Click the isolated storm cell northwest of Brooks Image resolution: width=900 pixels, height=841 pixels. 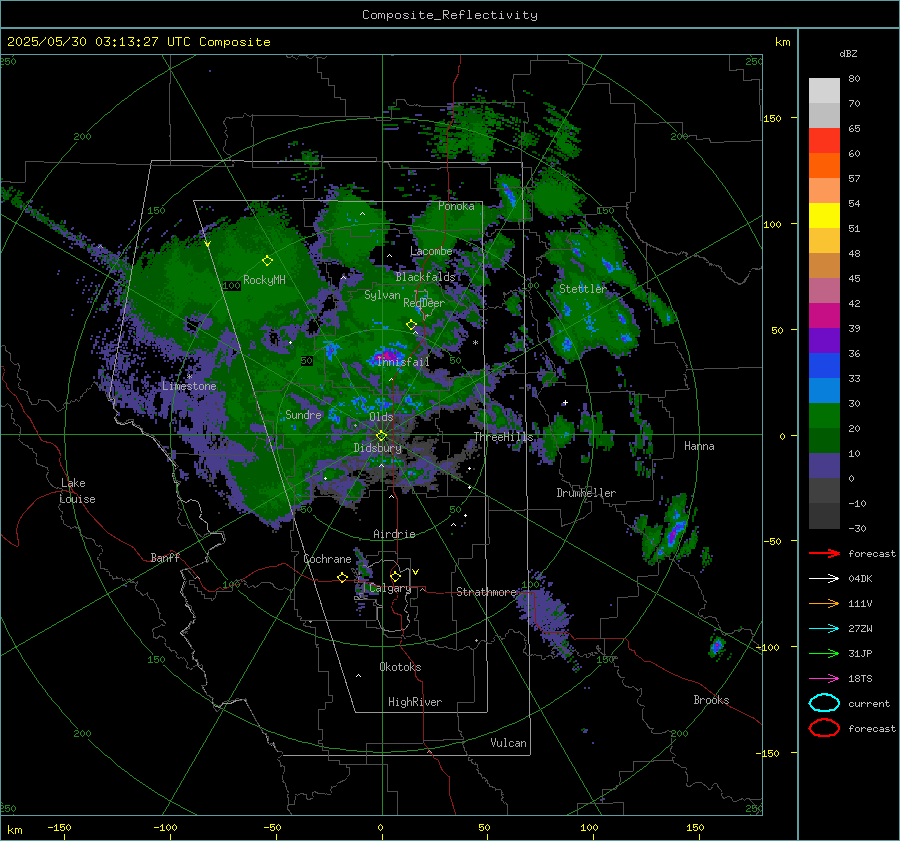click(716, 646)
